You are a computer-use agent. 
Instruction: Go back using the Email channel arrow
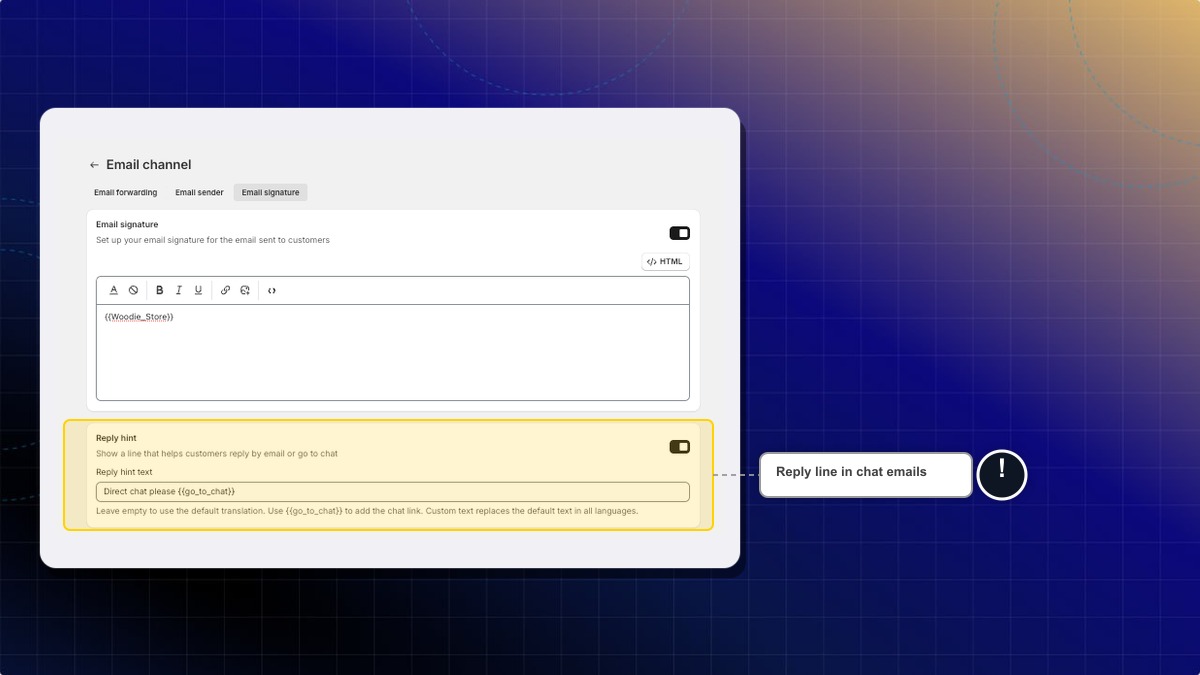coord(94,165)
